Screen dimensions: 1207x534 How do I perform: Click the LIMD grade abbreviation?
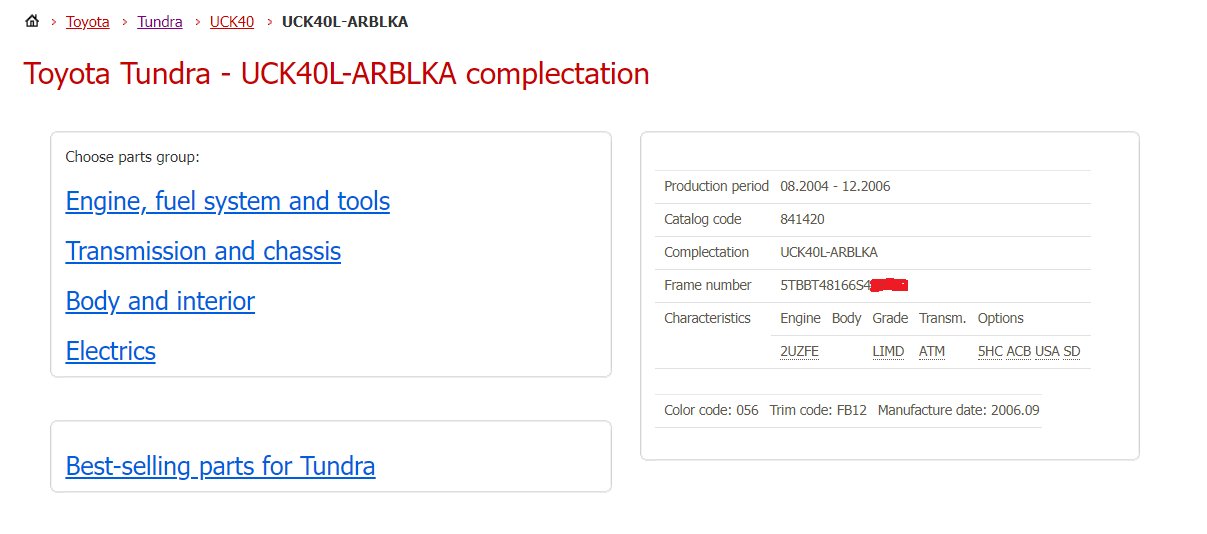click(x=888, y=352)
